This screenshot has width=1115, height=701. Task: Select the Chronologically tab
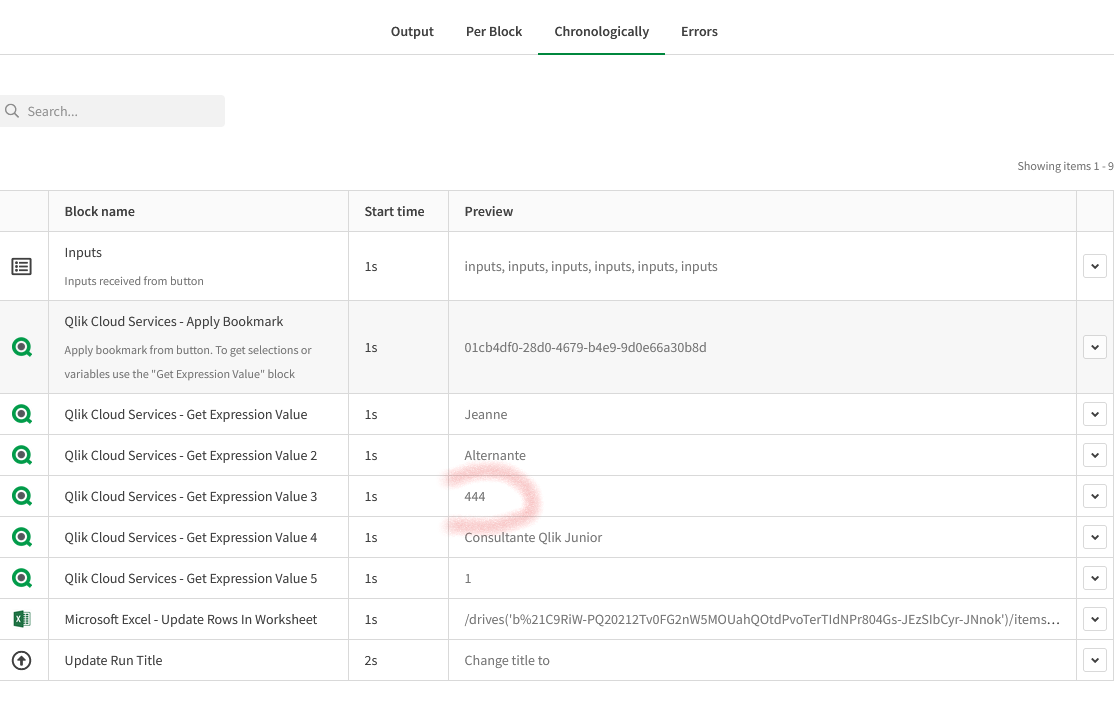tap(601, 31)
